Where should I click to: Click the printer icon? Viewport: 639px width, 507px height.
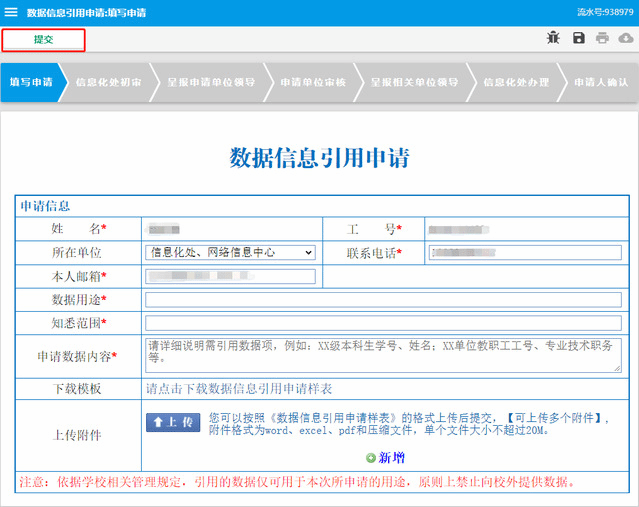pyautogui.click(x=602, y=38)
